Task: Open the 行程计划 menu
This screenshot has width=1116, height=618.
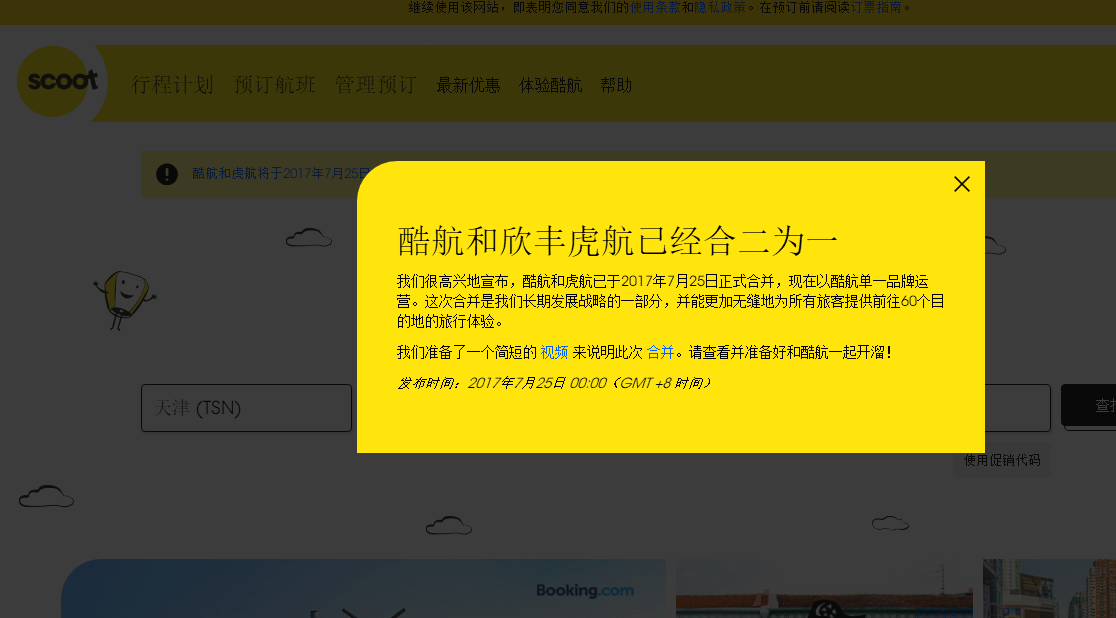Action: [173, 85]
